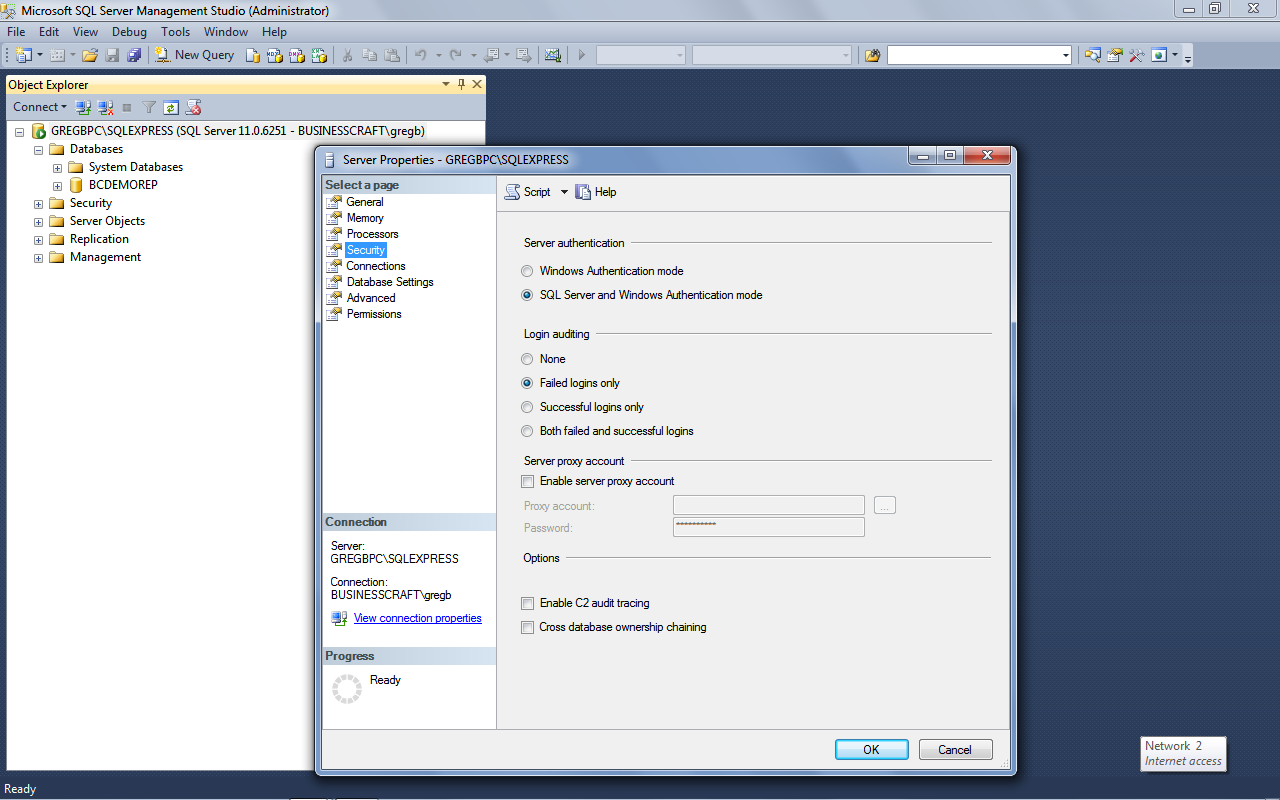This screenshot has height=800, width=1280.
Task: Click the Activity Monitor toolbar icon
Action: tap(552, 55)
